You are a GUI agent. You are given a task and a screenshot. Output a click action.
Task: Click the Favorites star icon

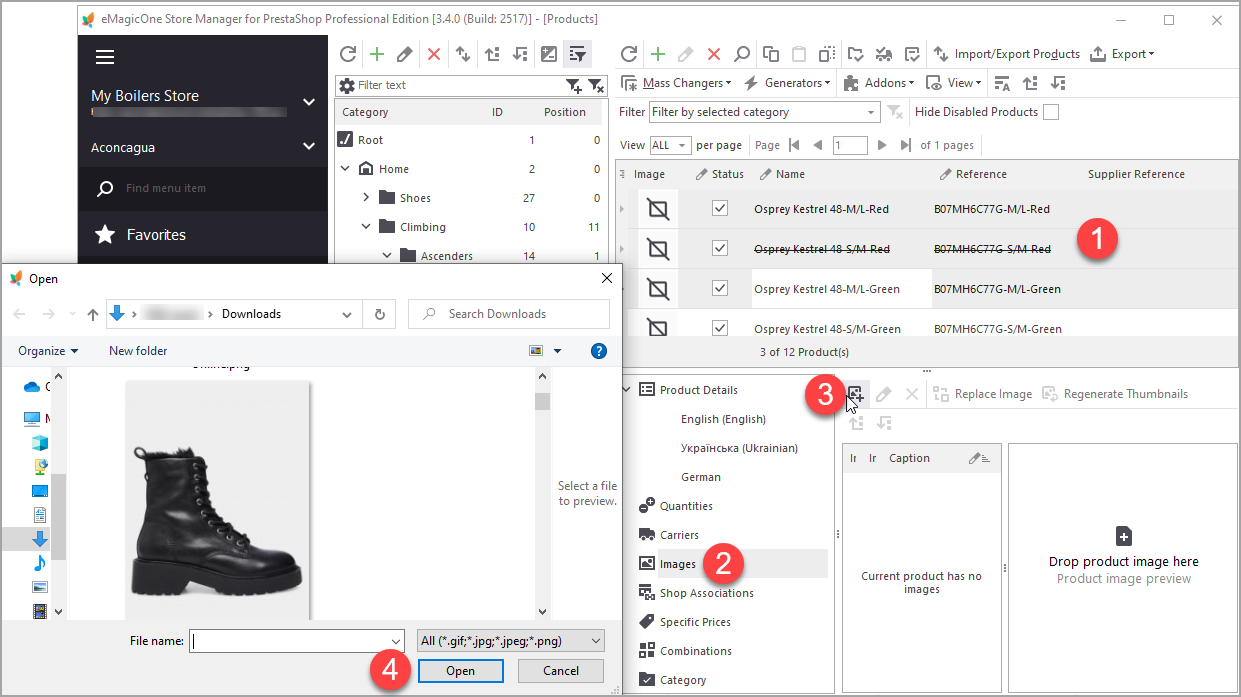[x=105, y=235]
